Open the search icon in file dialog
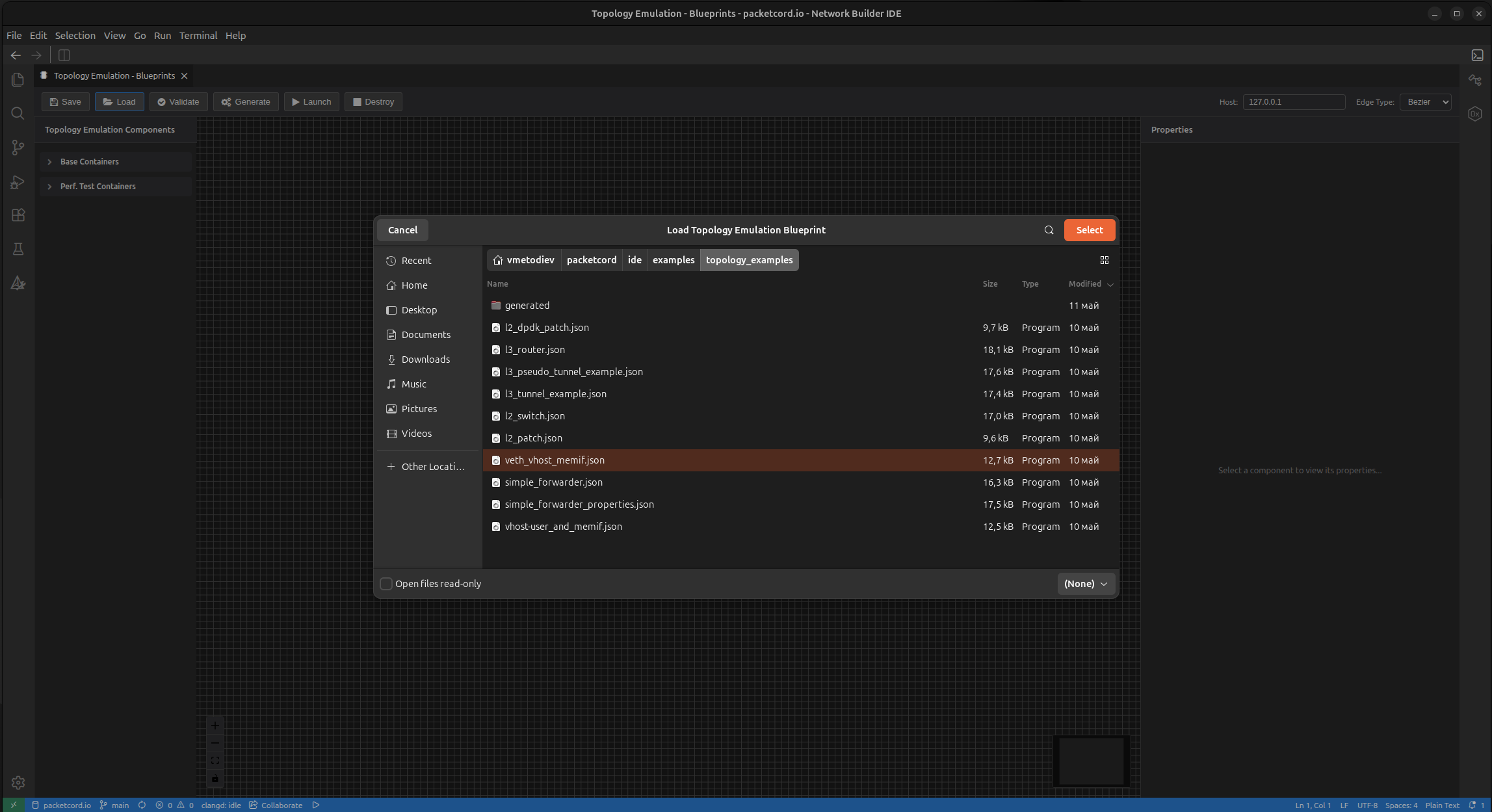The width and height of the screenshot is (1492, 812). tap(1049, 230)
